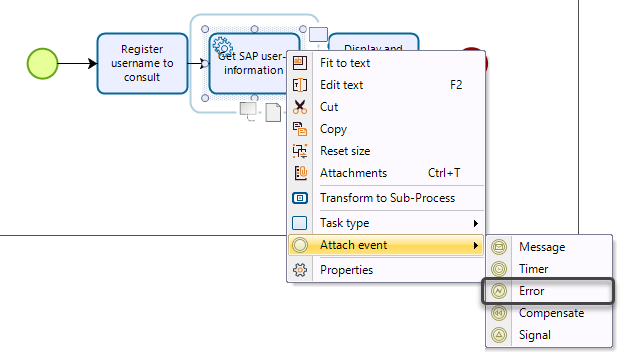
Task: Click the blue task shape icon beside selected task
Action: click(x=318, y=34)
